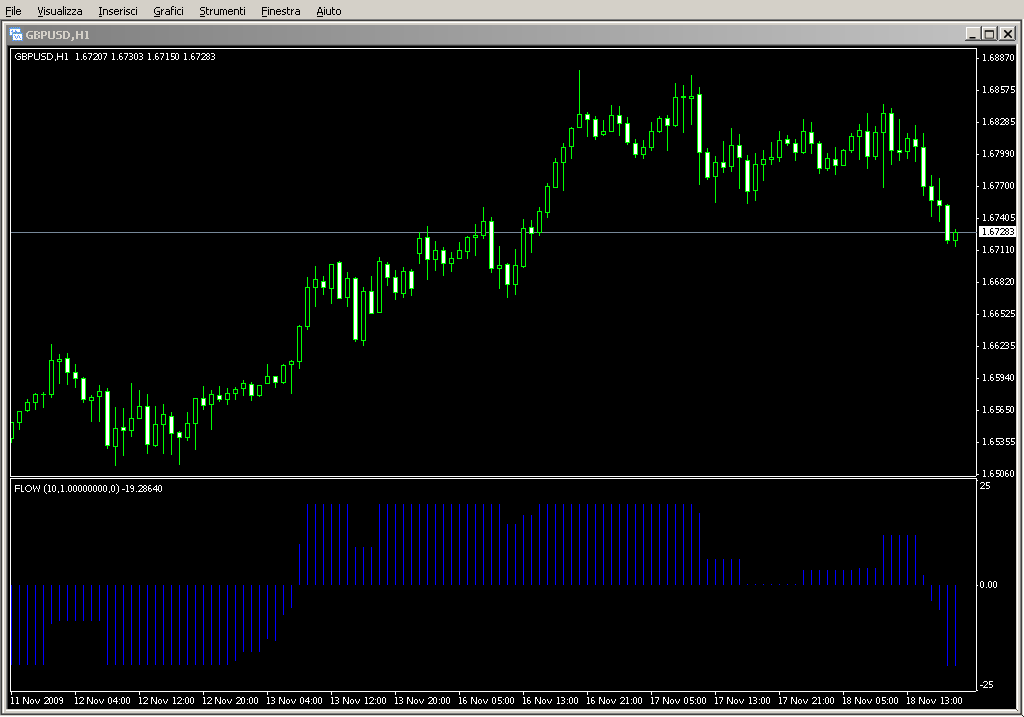
Task: Open the Grafici menu
Action: click(x=168, y=11)
